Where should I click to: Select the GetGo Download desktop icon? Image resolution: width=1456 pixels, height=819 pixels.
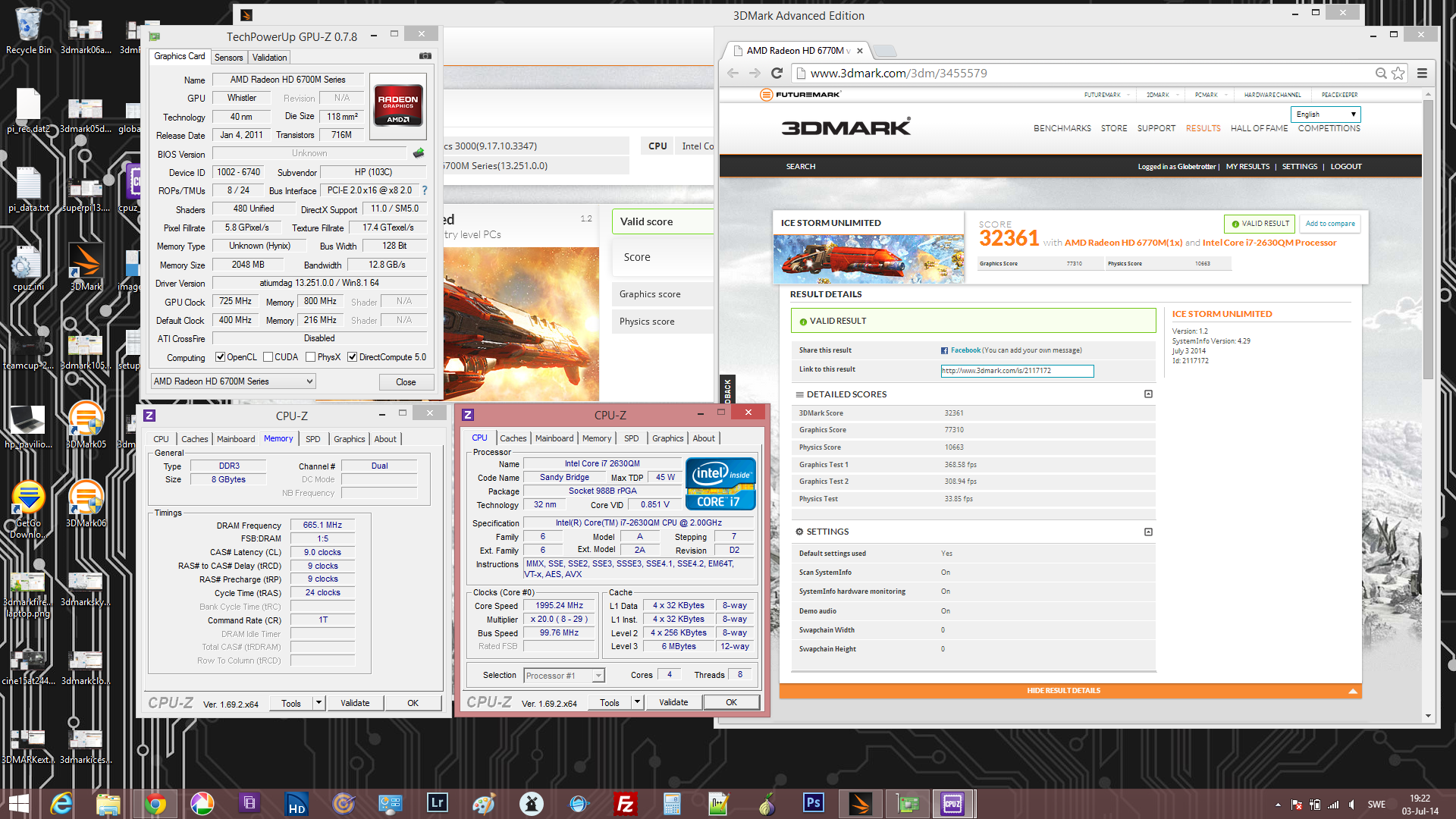click(29, 510)
